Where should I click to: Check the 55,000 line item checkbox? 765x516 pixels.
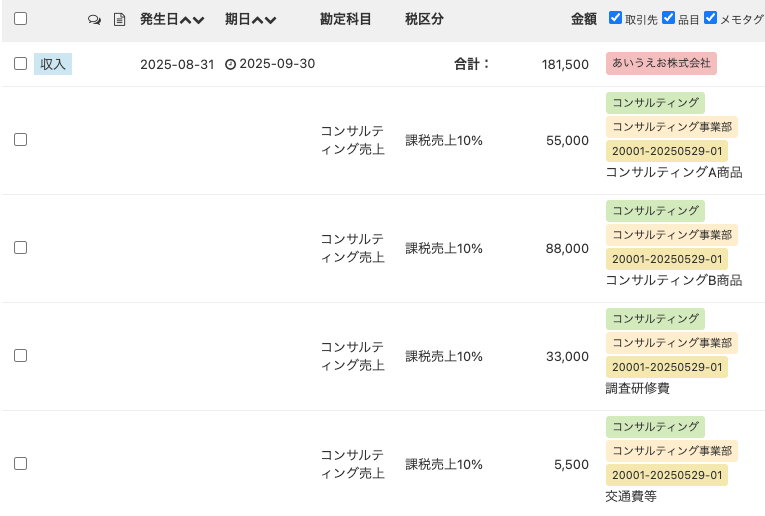tap(20, 139)
